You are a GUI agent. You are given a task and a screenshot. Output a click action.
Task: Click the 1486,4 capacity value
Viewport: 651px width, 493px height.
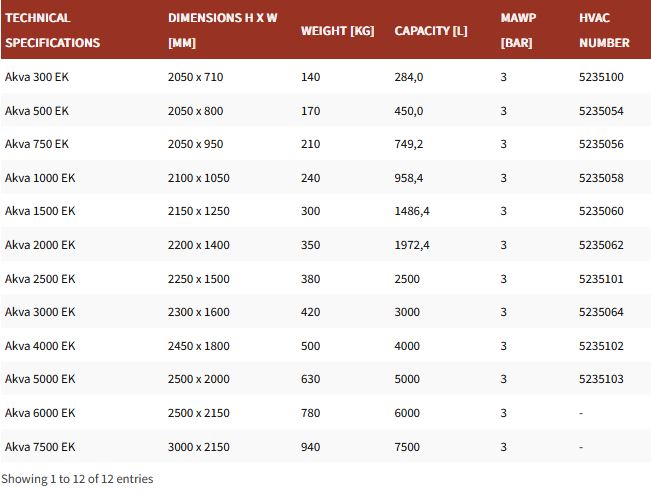coord(412,211)
